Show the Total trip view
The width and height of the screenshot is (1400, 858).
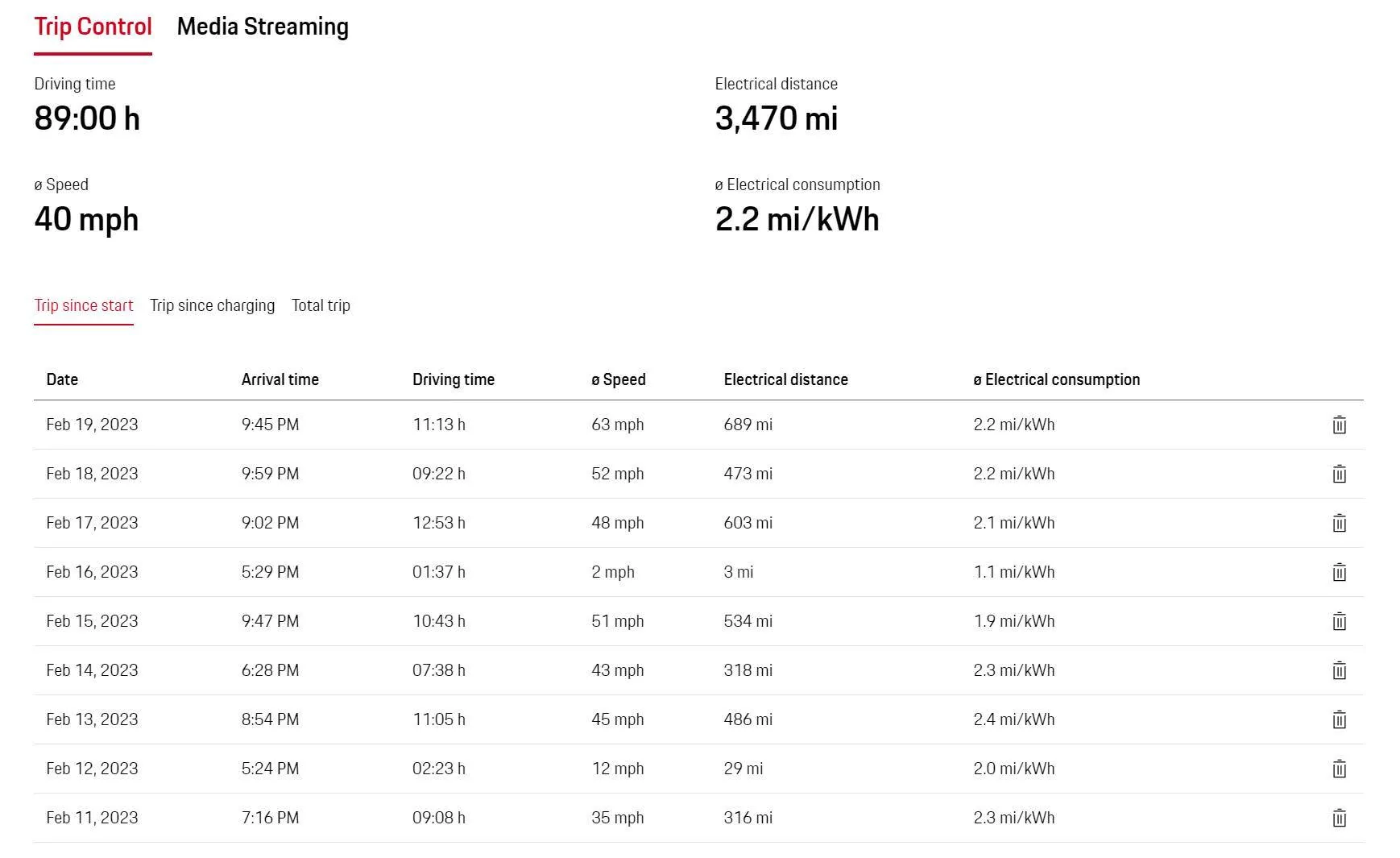321,305
